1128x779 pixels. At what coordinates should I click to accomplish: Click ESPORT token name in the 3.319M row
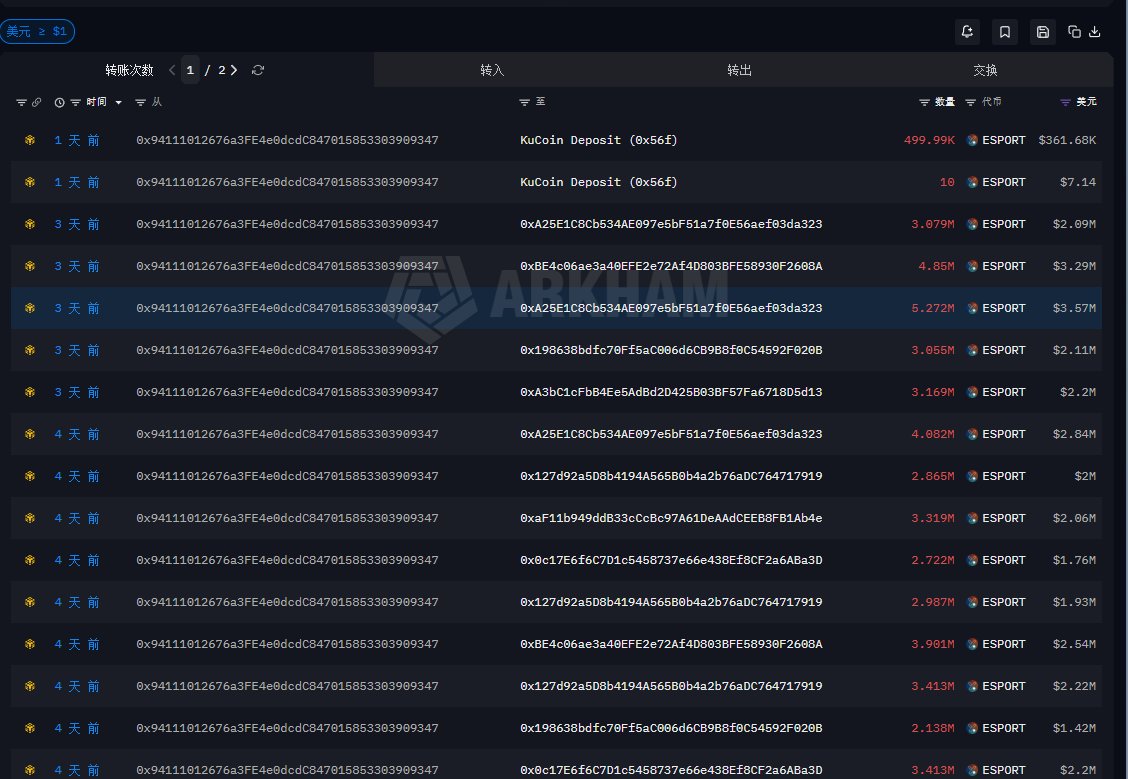(x=1004, y=518)
